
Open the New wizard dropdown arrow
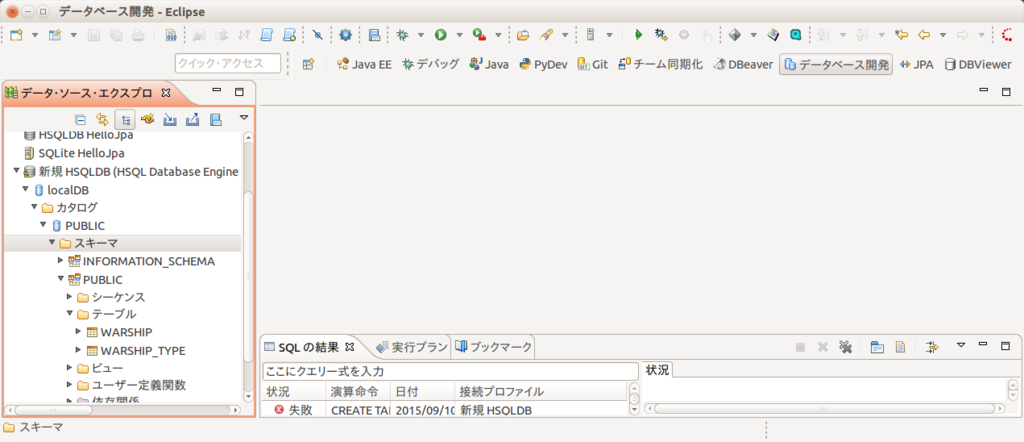[x=35, y=35]
